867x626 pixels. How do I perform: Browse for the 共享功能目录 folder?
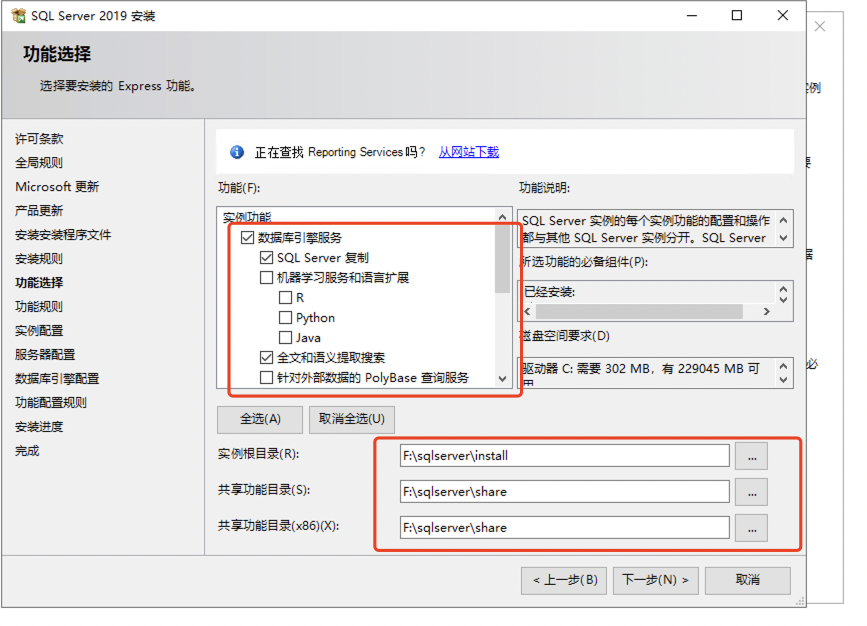pos(751,491)
